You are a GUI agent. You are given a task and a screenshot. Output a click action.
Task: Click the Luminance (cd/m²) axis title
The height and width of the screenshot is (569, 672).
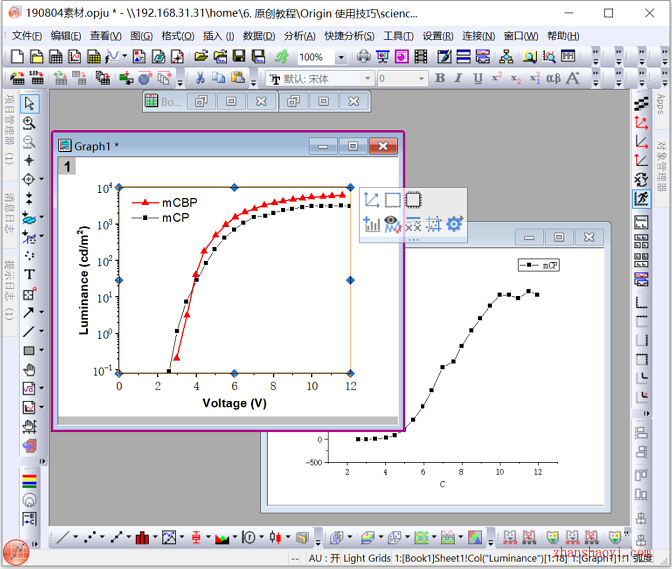pos(84,280)
